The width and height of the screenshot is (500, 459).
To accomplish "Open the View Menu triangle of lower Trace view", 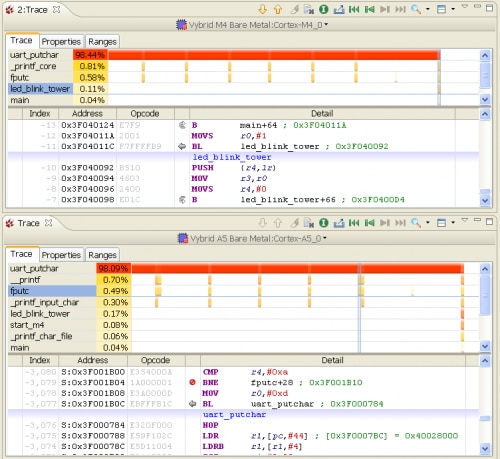I will click(465, 220).
